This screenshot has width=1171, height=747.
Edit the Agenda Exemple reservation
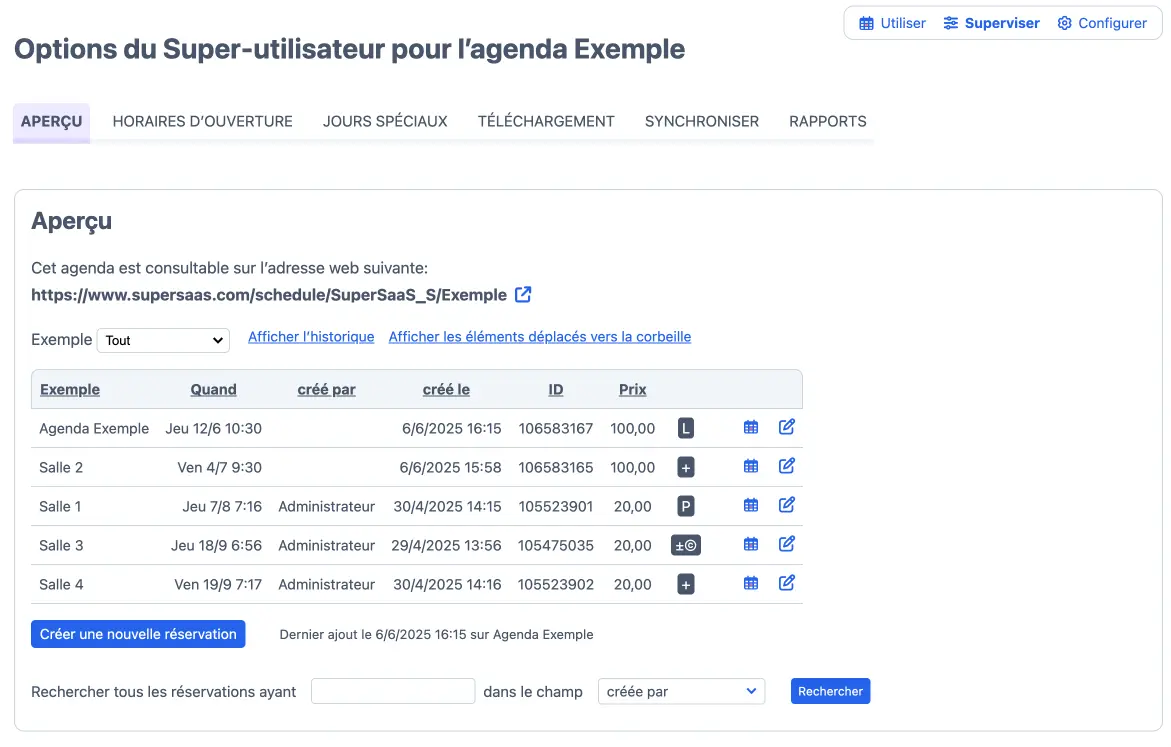[x=786, y=427]
